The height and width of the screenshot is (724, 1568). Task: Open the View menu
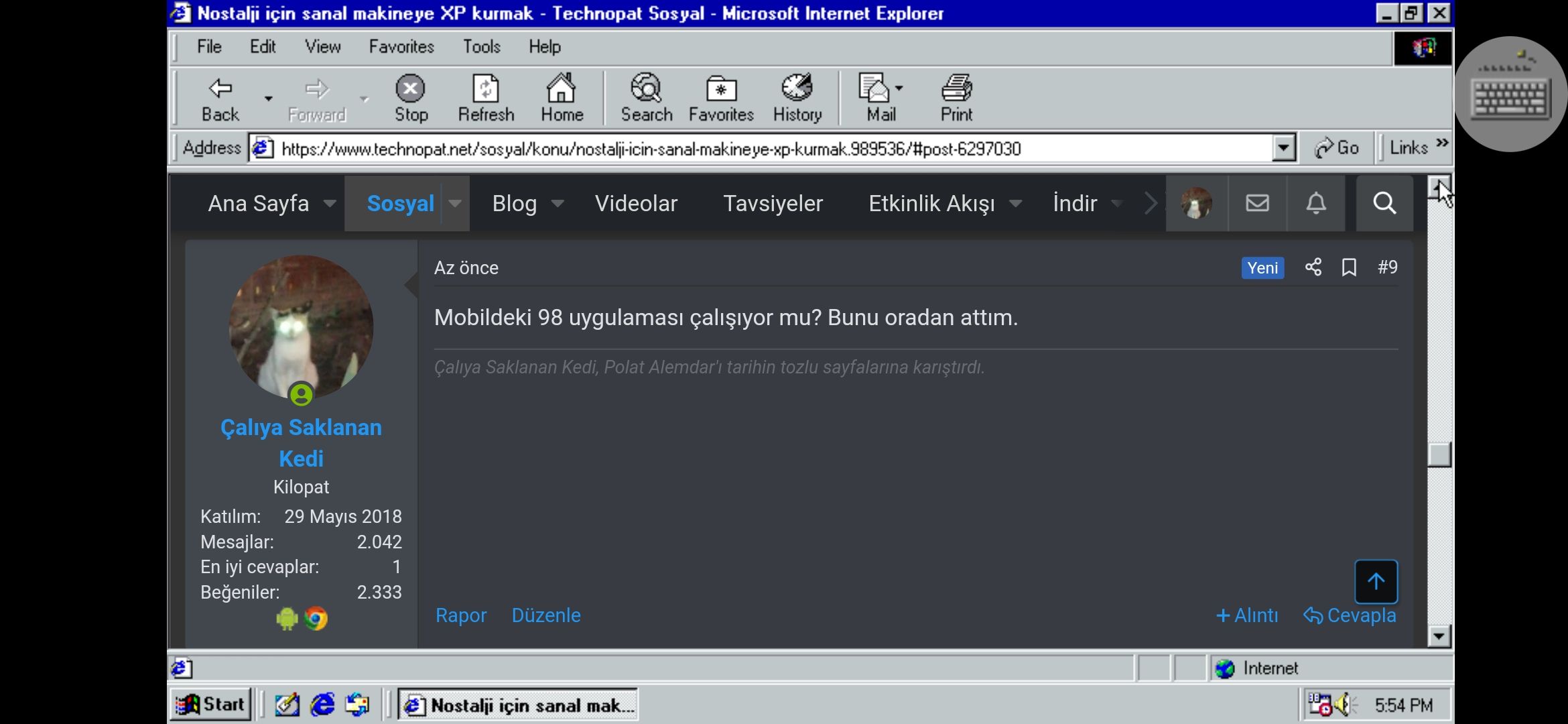point(323,47)
